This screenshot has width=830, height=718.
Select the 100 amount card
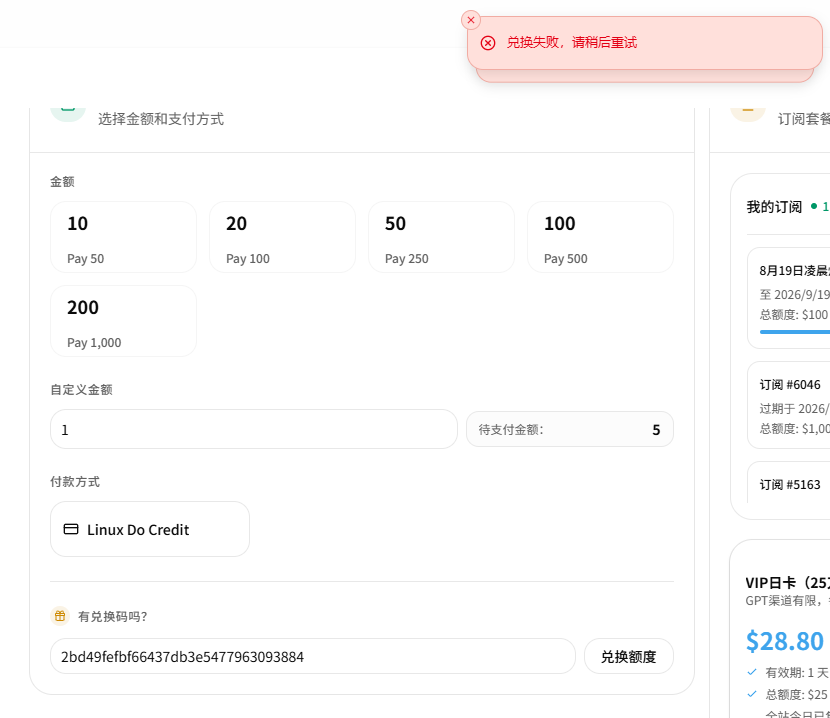point(600,237)
